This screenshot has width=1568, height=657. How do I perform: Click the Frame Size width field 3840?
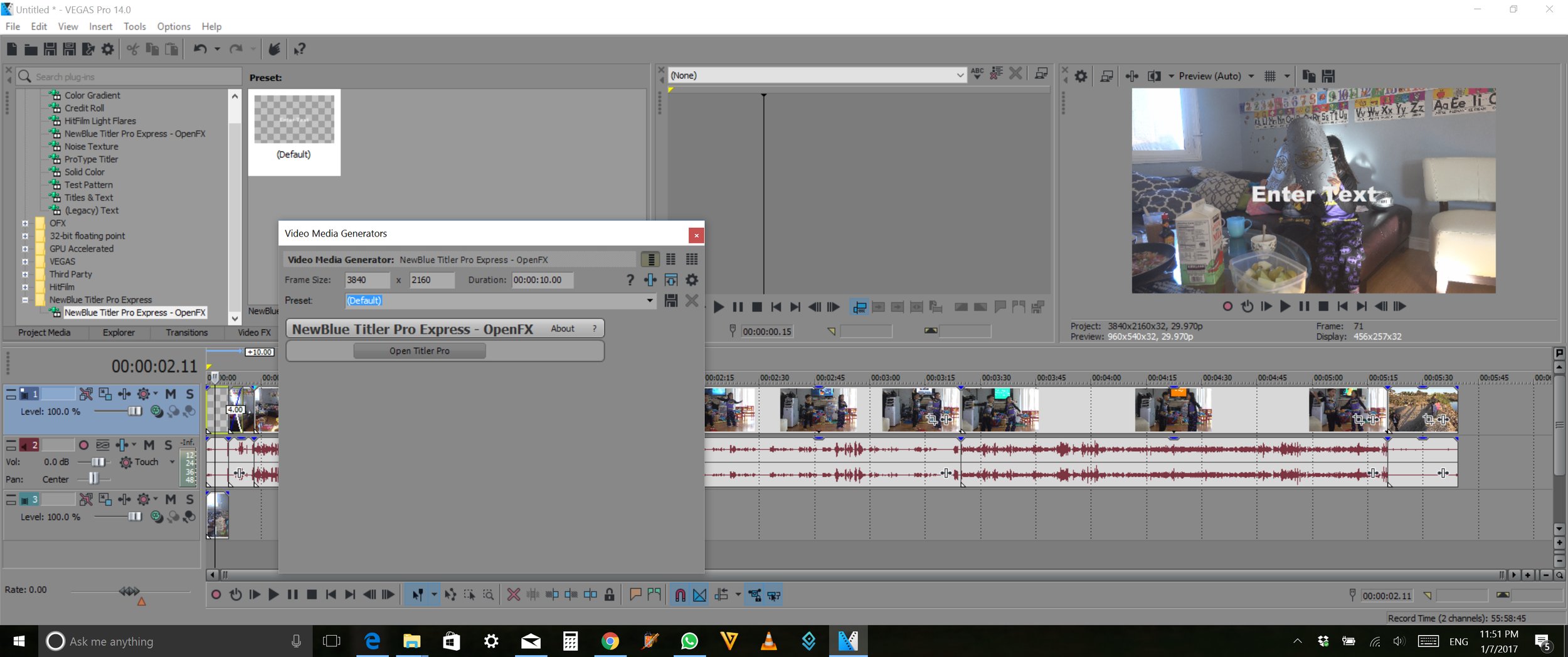tap(367, 280)
